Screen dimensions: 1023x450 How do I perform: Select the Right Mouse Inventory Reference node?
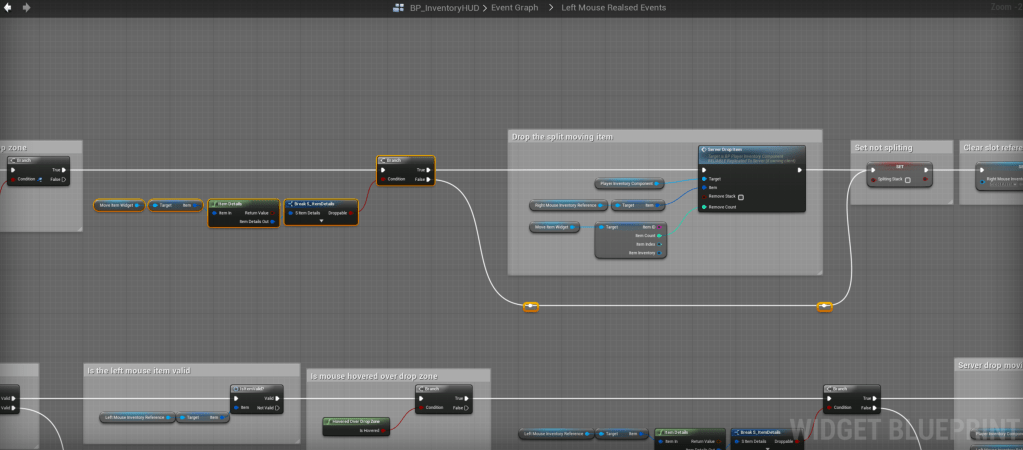coord(568,205)
